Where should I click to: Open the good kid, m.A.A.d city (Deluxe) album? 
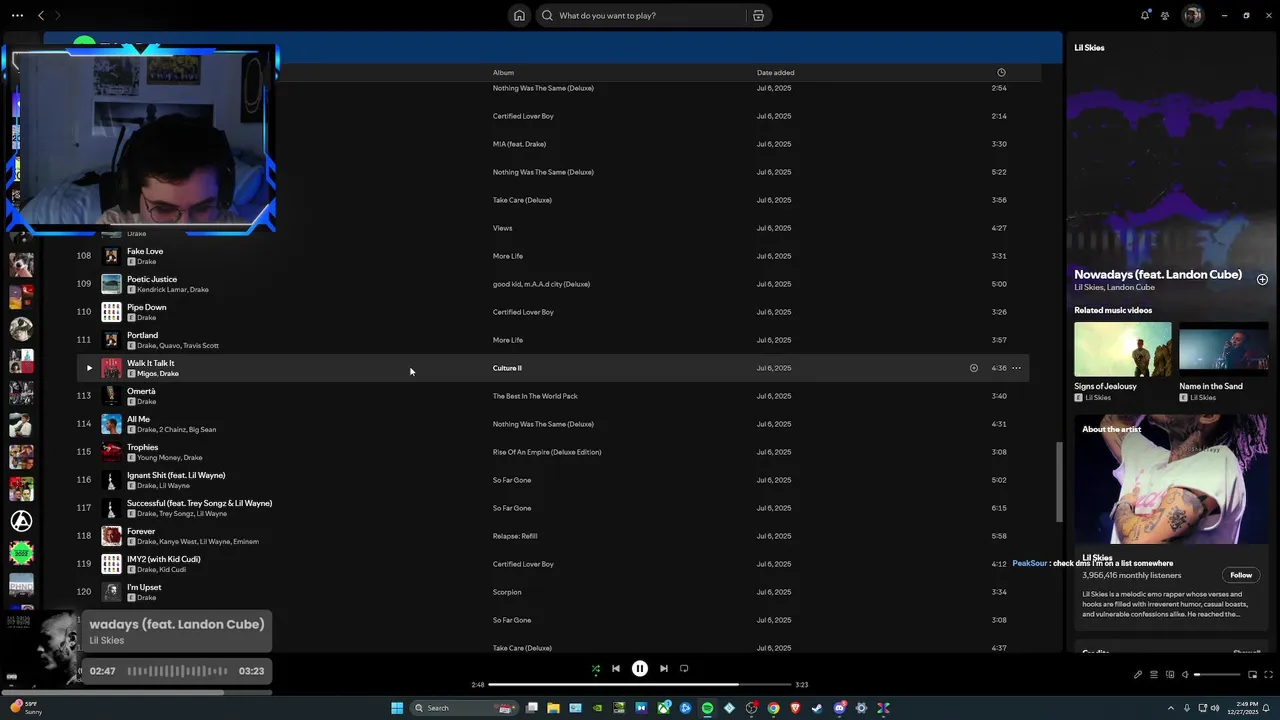pyautogui.click(x=541, y=284)
